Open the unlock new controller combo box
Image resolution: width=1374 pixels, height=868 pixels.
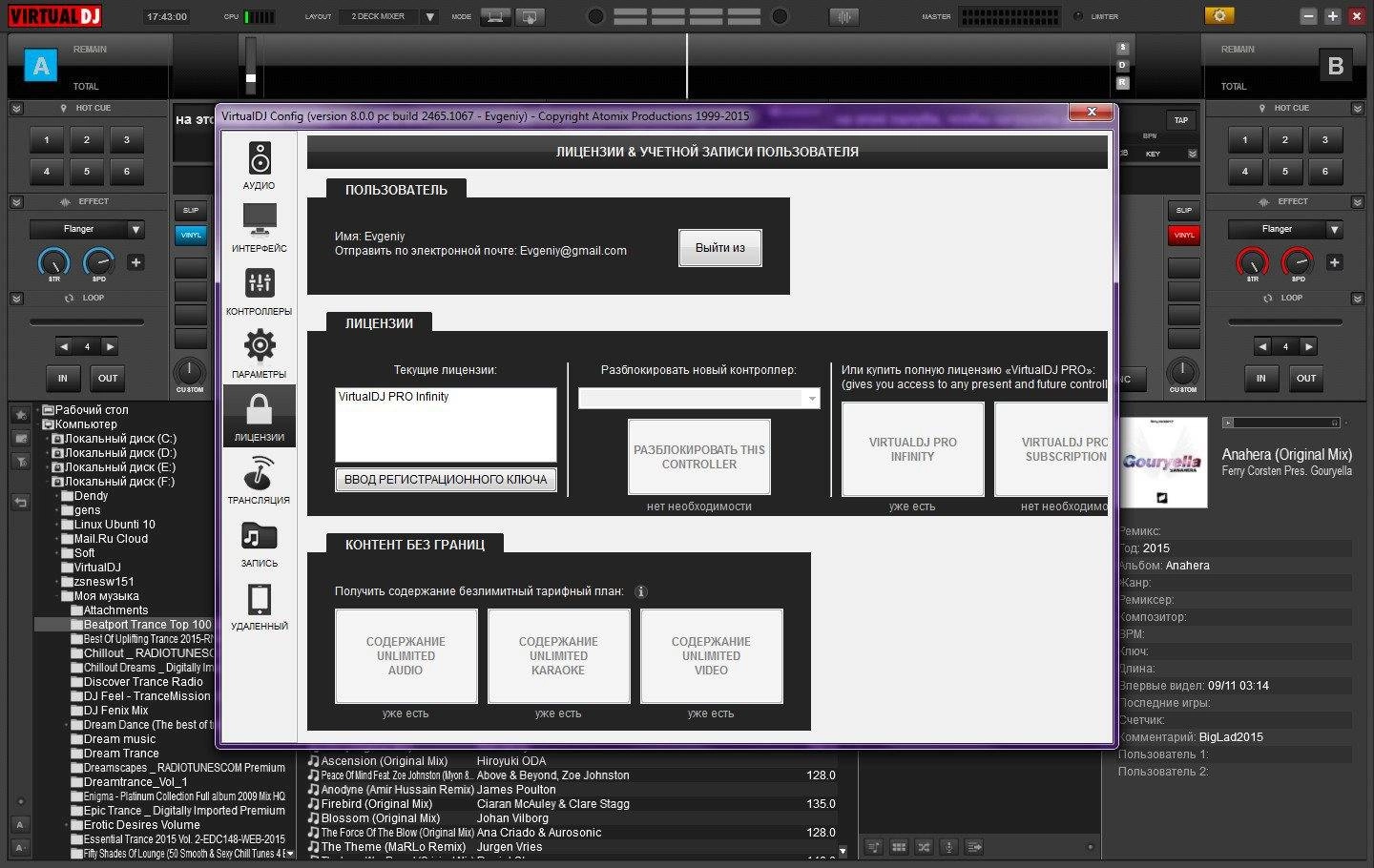coord(698,398)
